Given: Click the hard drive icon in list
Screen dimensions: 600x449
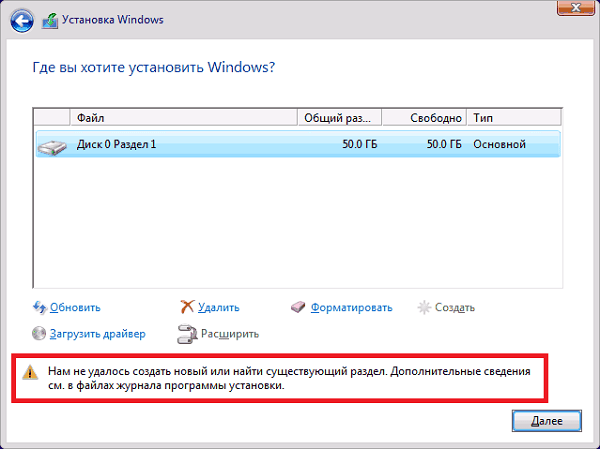Looking at the screenshot, I should pos(53,145).
